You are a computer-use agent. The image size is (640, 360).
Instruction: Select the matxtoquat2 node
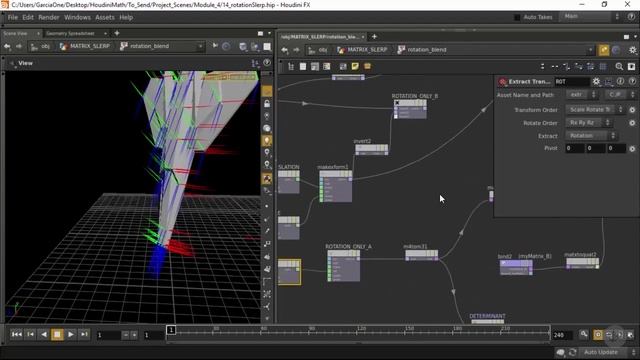pyautogui.click(x=582, y=263)
